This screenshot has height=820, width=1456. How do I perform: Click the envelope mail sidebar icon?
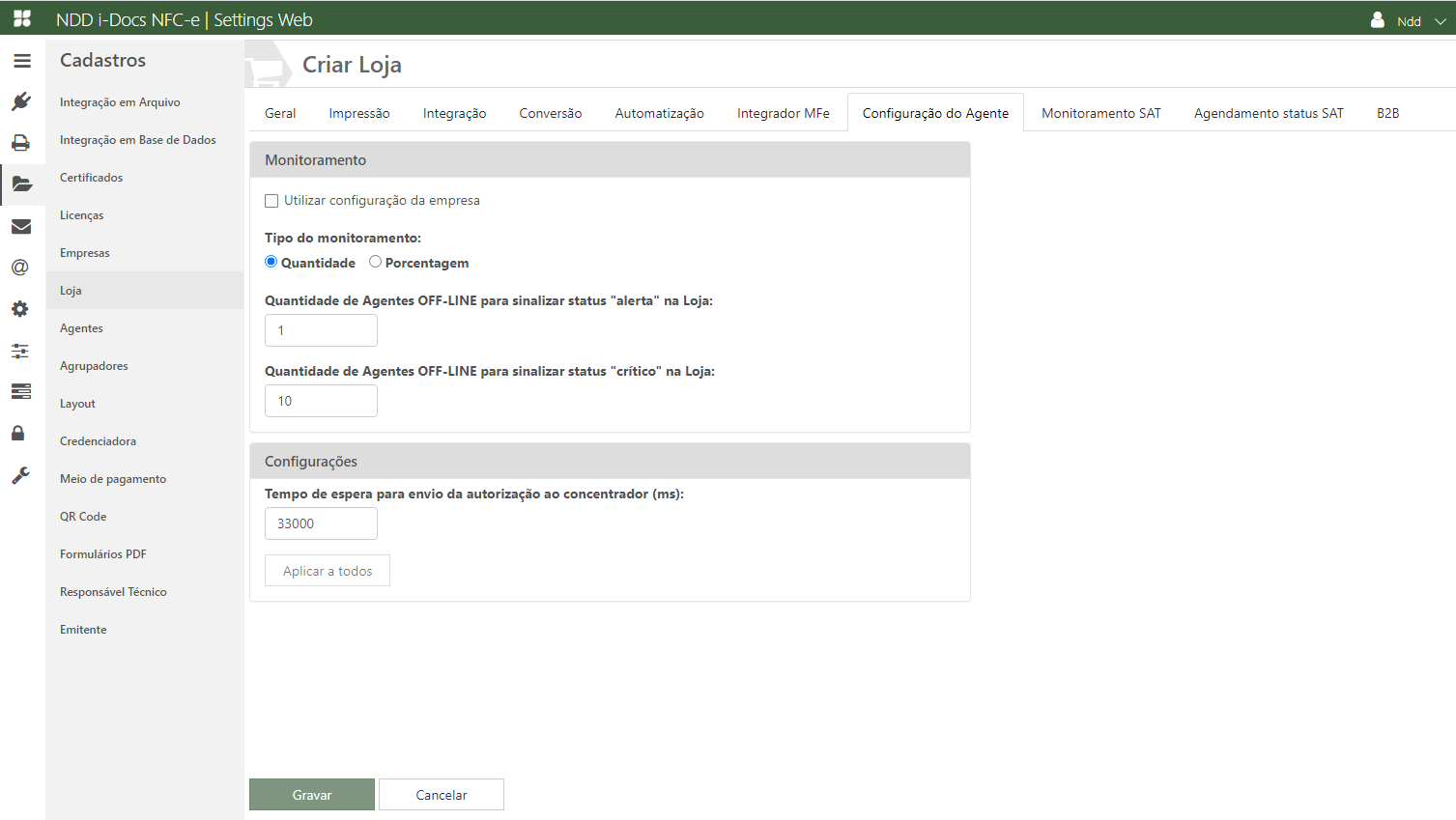pyautogui.click(x=21, y=226)
